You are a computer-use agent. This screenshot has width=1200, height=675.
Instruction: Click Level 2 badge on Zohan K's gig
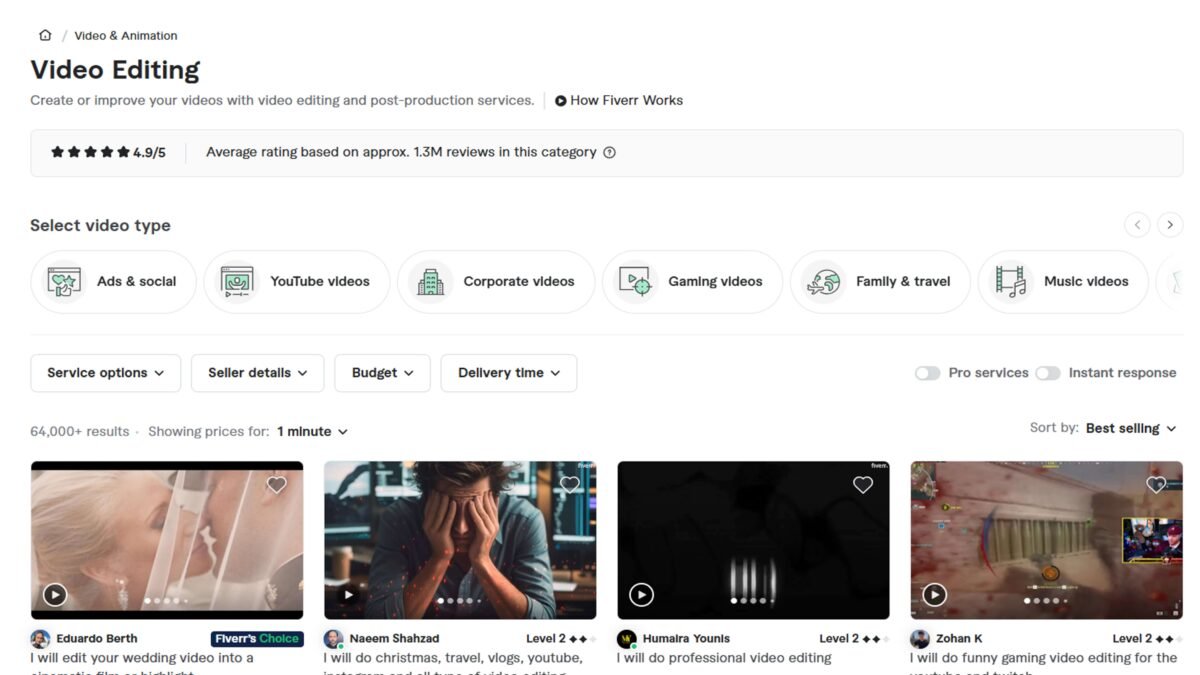1147,639
